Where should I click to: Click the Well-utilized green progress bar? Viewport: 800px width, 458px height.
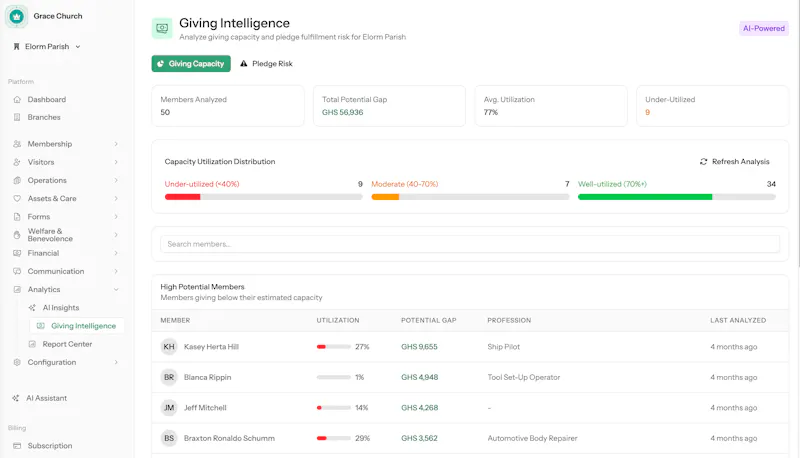click(677, 197)
